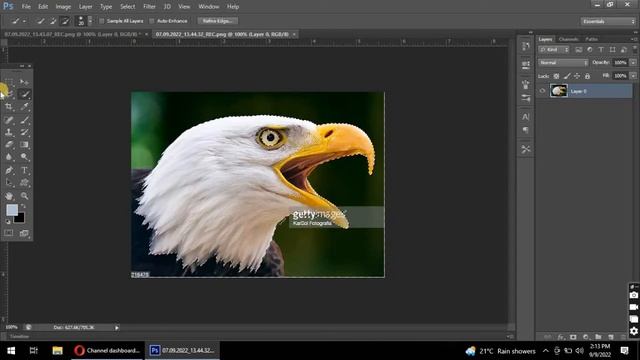Switch to the Channels tab
Image resolution: width=640 pixels, height=360 pixels.
568,39
